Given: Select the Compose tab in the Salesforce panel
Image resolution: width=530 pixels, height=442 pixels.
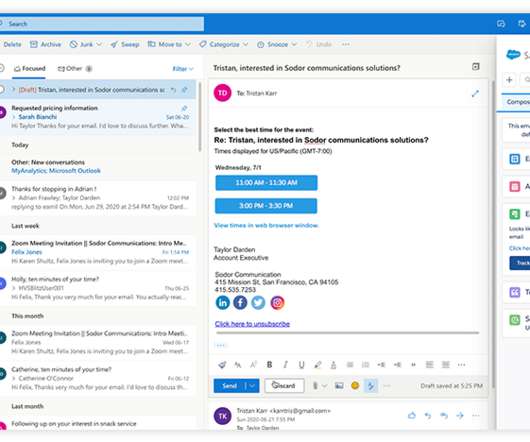Looking at the screenshot, I should pos(518,102).
